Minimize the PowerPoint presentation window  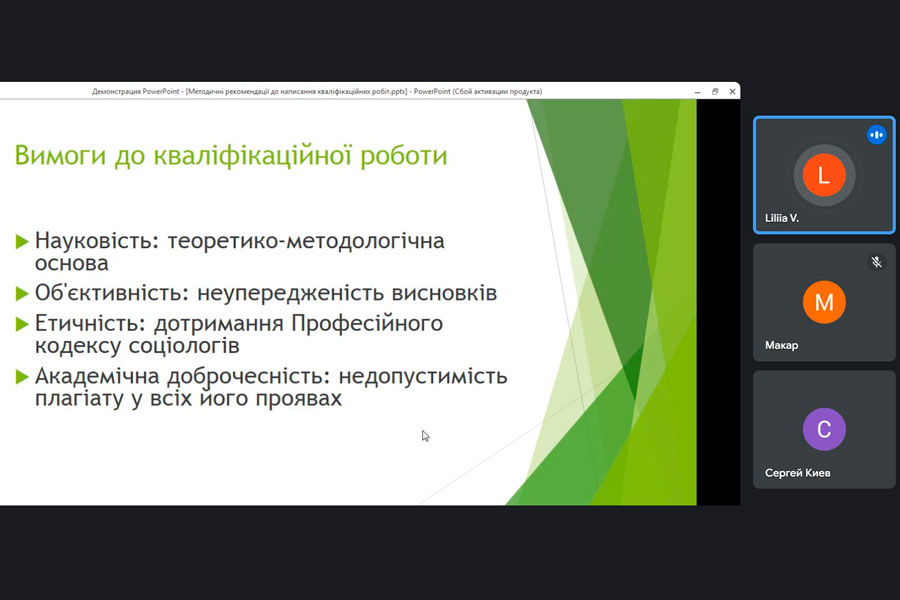click(x=697, y=92)
